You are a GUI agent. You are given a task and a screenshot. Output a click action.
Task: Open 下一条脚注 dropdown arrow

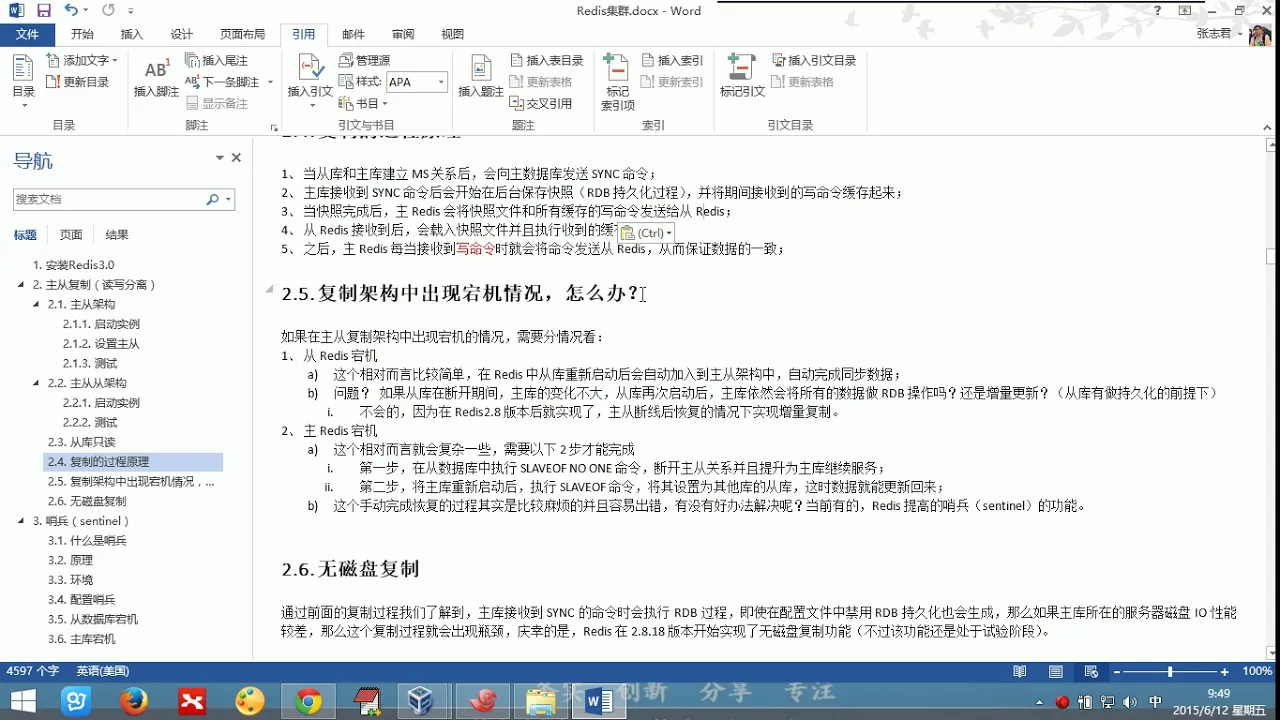[270, 82]
